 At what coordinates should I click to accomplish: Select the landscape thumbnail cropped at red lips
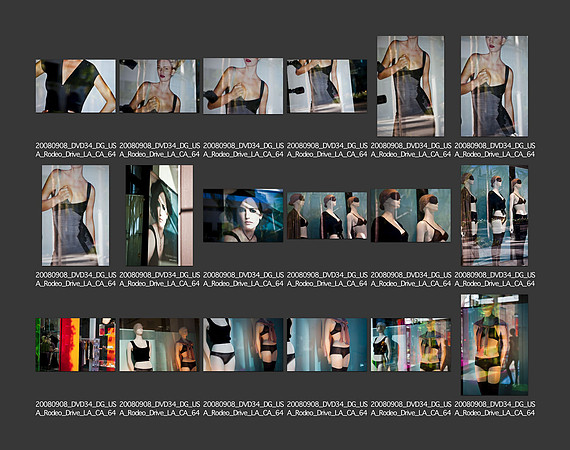[x=243, y=86]
